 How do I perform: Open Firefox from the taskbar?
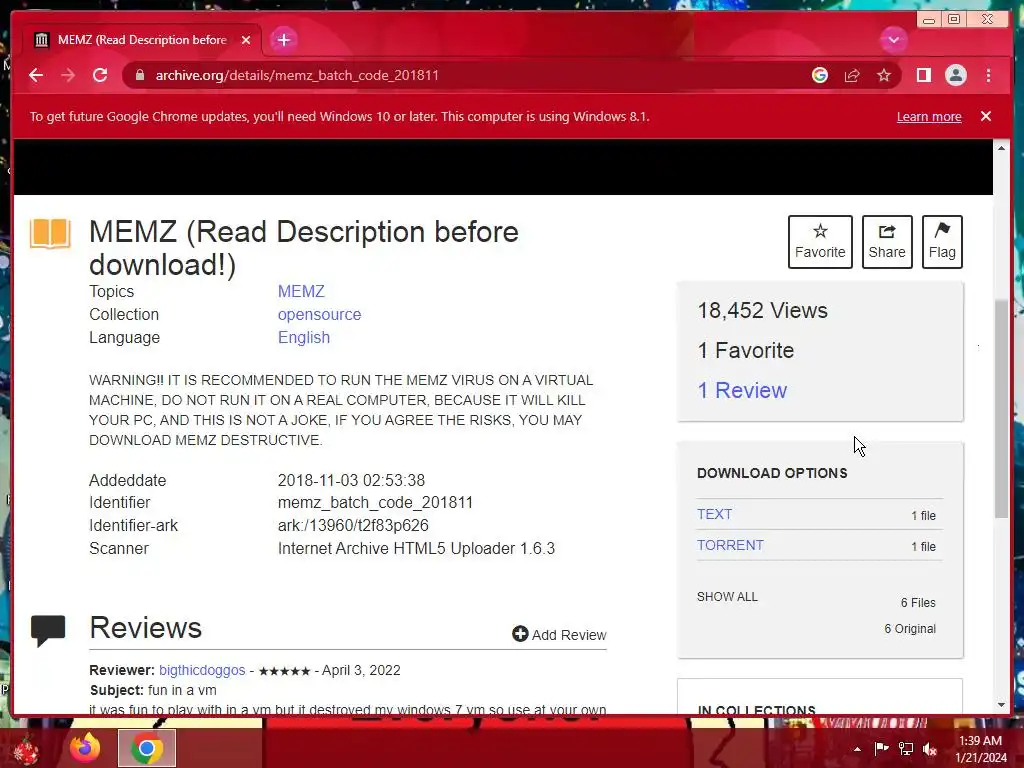(86, 748)
